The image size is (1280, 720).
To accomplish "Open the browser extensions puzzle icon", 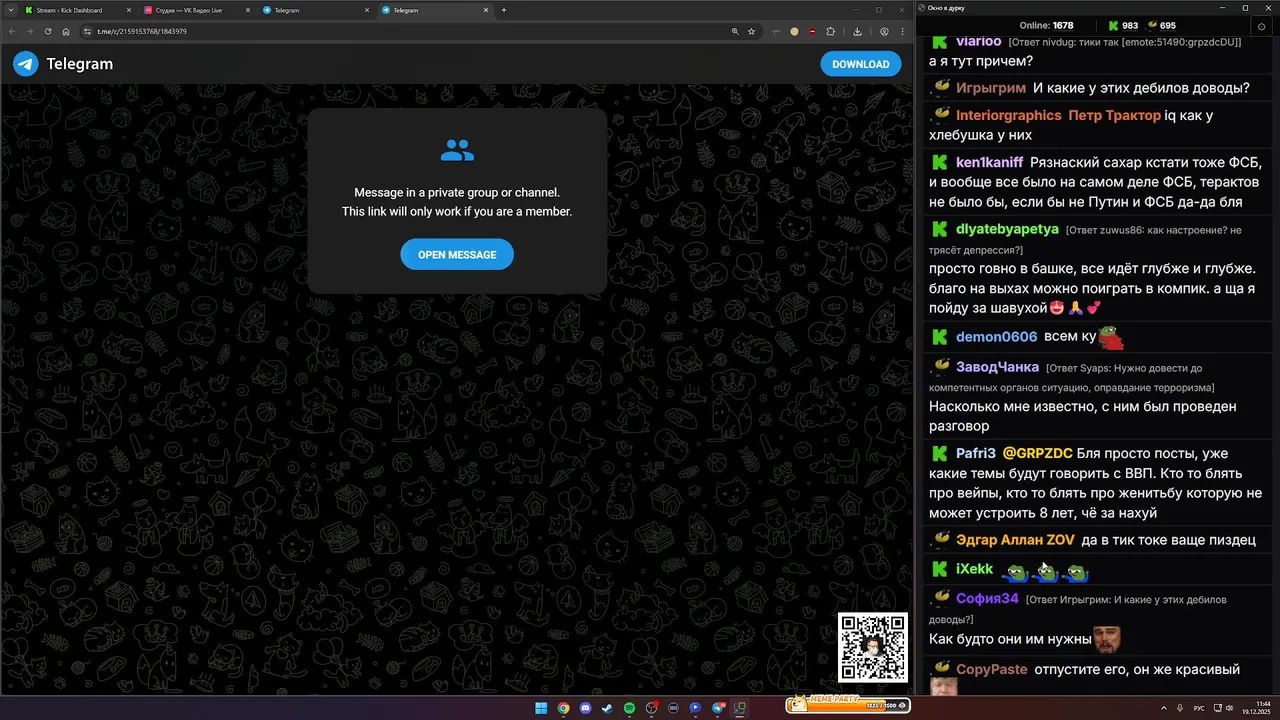I will [x=830, y=31].
